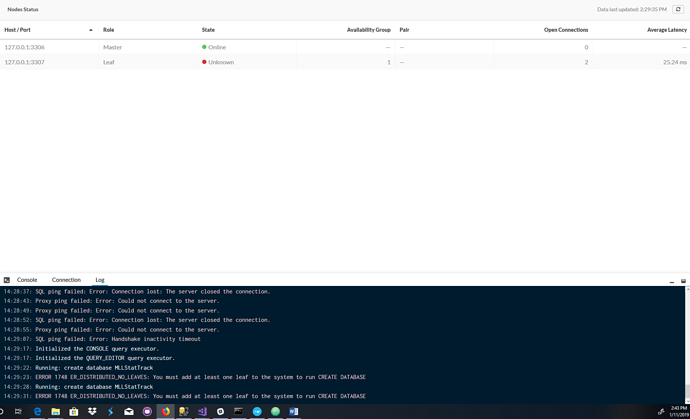Image resolution: width=690 pixels, height=419 pixels.
Task: Open Dropbox from the taskbar
Action: pos(92,412)
